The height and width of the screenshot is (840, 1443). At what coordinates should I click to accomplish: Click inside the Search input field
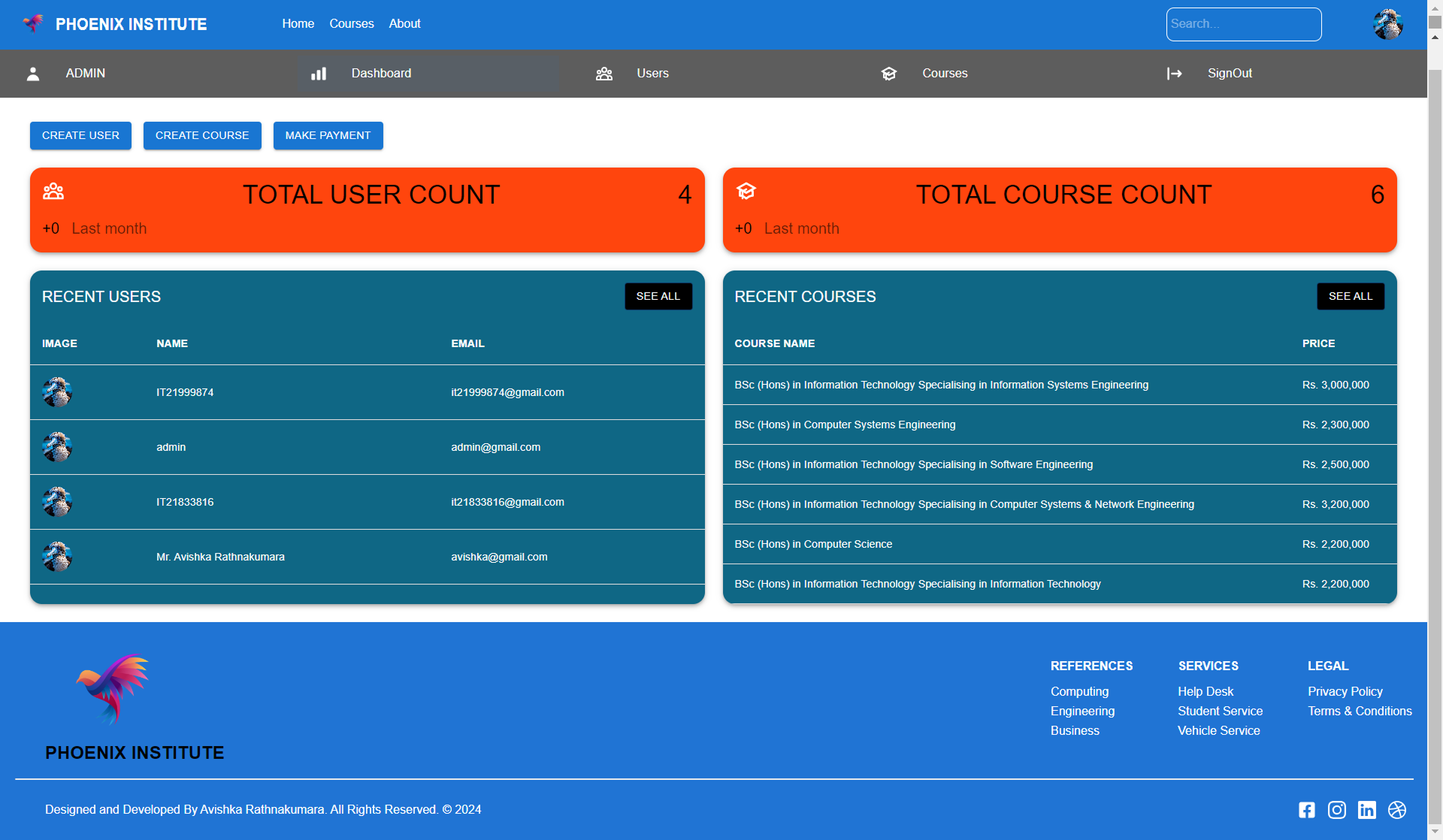pos(1243,24)
